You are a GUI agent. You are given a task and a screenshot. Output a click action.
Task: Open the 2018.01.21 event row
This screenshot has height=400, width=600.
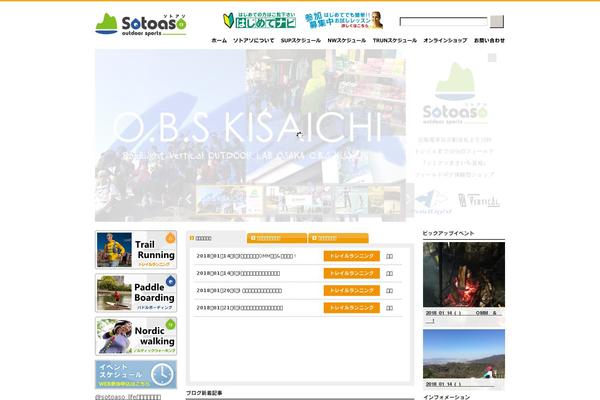240,308
